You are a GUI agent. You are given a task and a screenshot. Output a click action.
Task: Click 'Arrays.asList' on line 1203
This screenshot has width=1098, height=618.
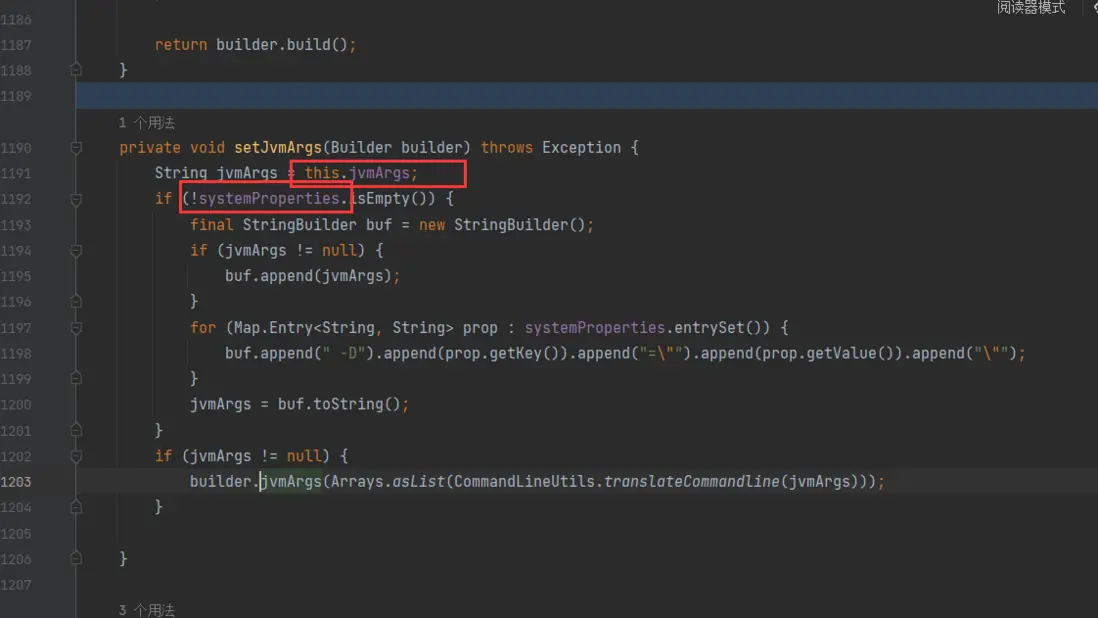[387, 482]
